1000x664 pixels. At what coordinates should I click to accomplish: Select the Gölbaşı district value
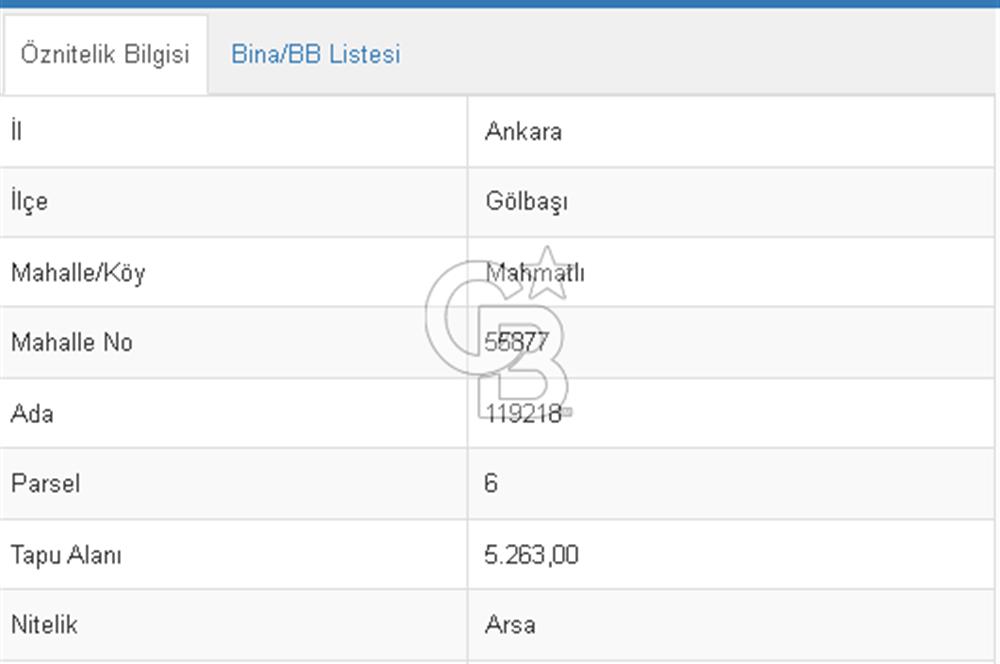[526, 202]
